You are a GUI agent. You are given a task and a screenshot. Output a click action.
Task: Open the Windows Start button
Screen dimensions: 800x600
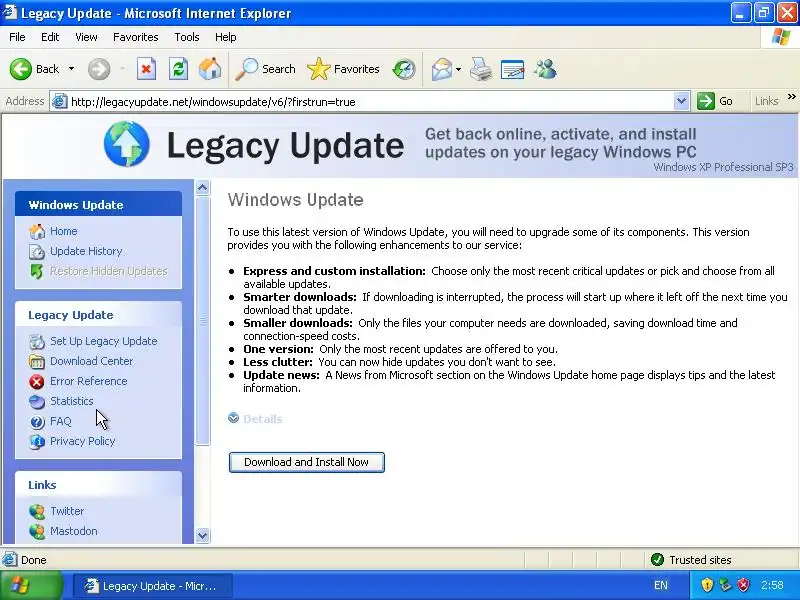[x=31, y=585]
